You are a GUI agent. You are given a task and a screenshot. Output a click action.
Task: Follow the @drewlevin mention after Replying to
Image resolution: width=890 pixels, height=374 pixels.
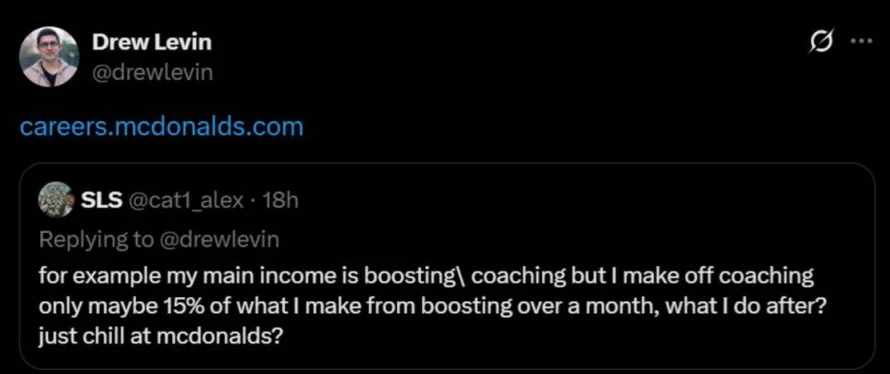click(221, 240)
